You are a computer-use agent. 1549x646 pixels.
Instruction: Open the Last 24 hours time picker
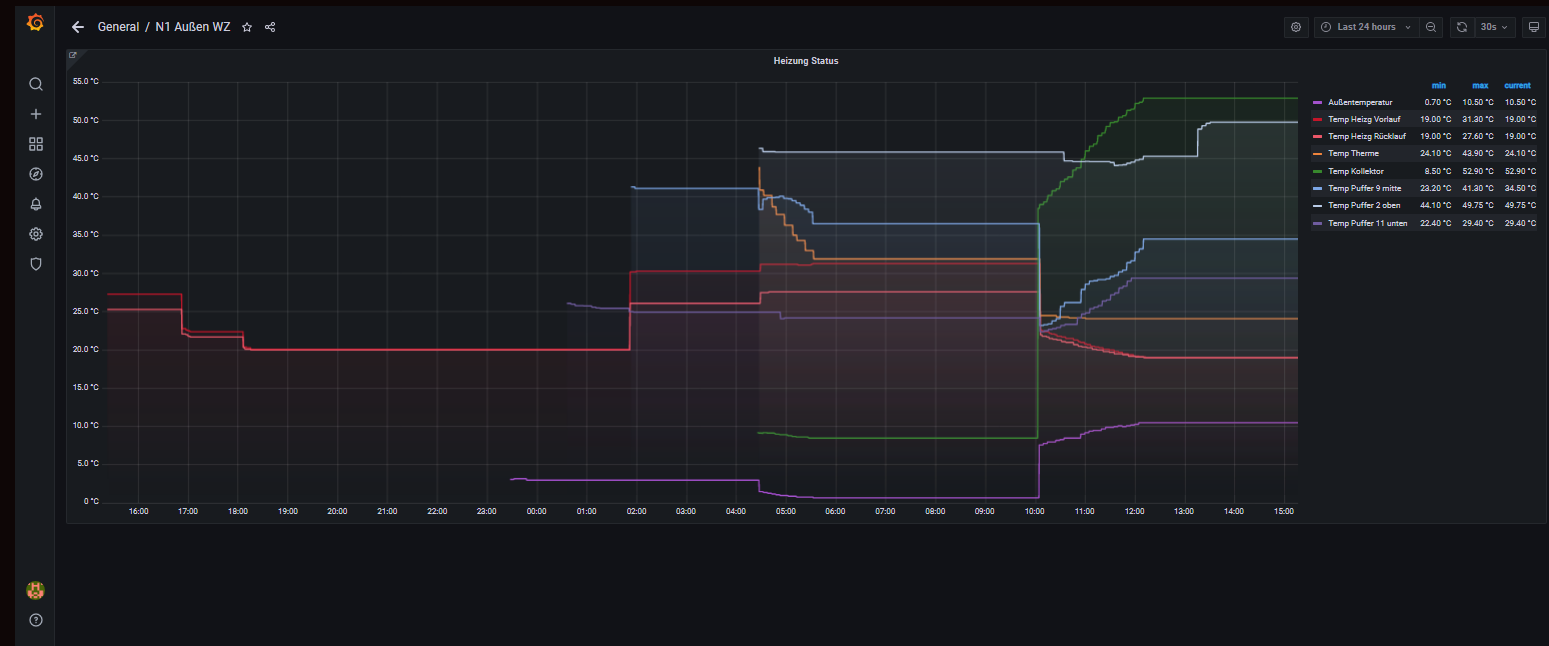pyautogui.click(x=1365, y=27)
